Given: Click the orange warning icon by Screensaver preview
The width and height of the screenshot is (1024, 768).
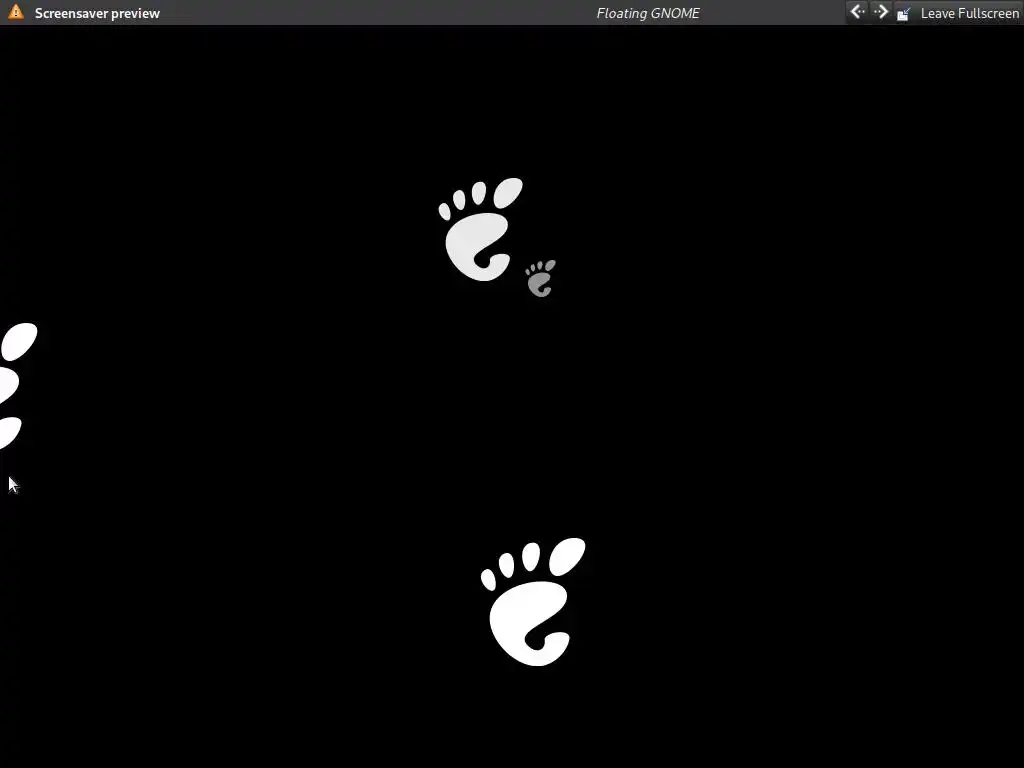Looking at the screenshot, I should [16, 12].
